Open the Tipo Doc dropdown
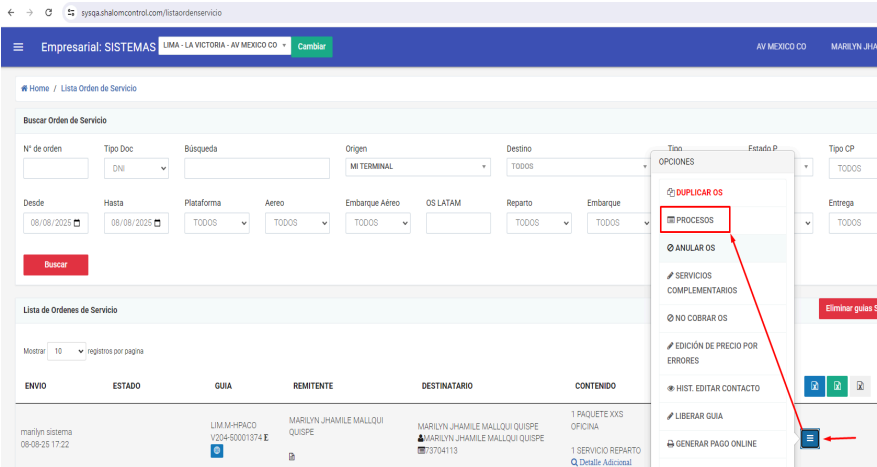Image resolution: width=877 pixels, height=467 pixels. [x=136, y=169]
